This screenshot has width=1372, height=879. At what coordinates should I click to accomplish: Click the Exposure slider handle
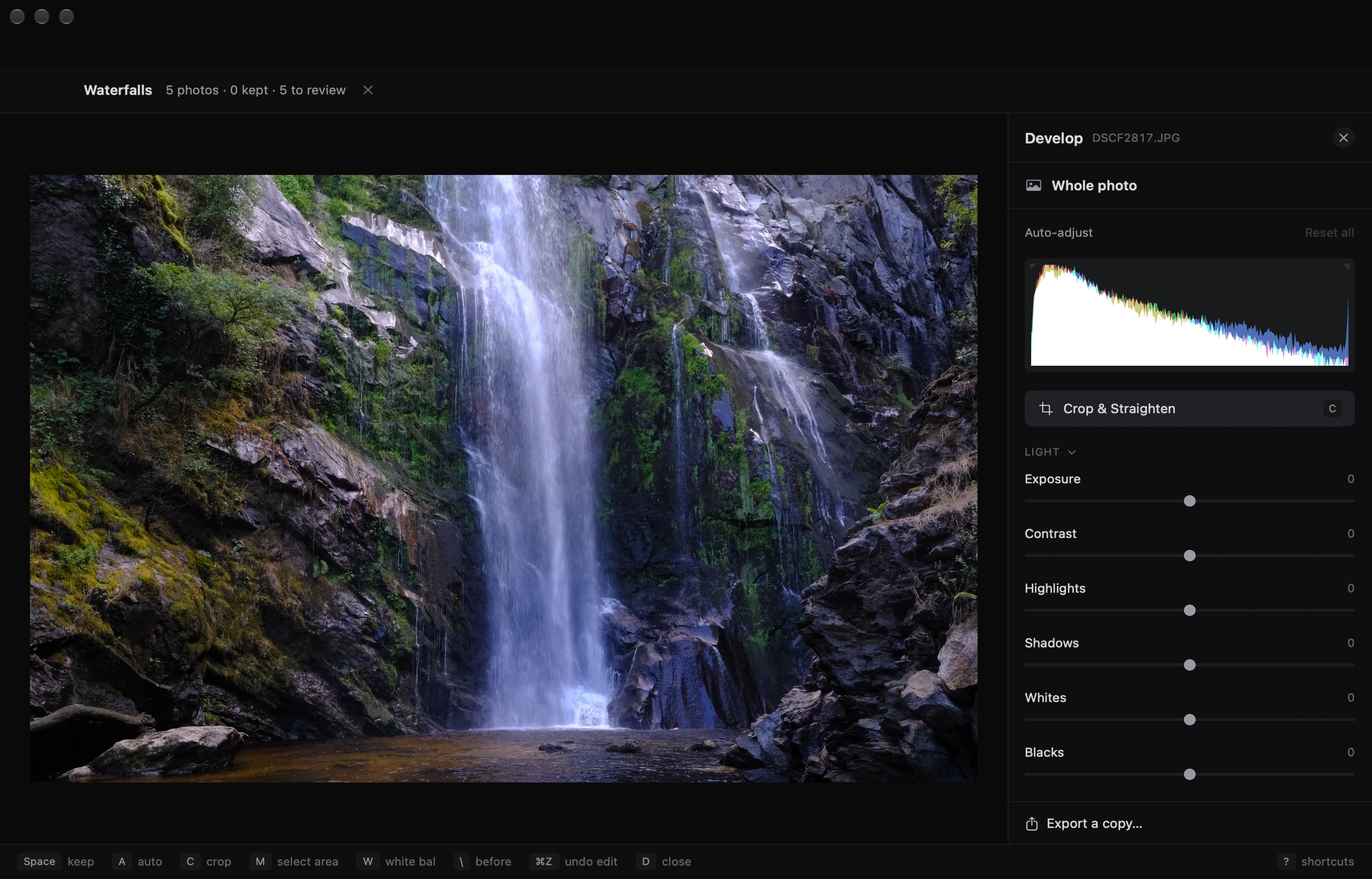tap(1189, 501)
